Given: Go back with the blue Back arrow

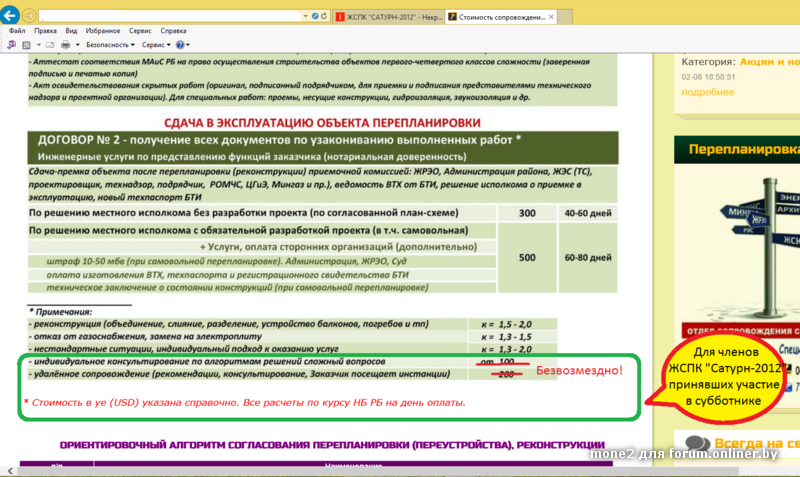Looking at the screenshot, I should tap(9, 15).
